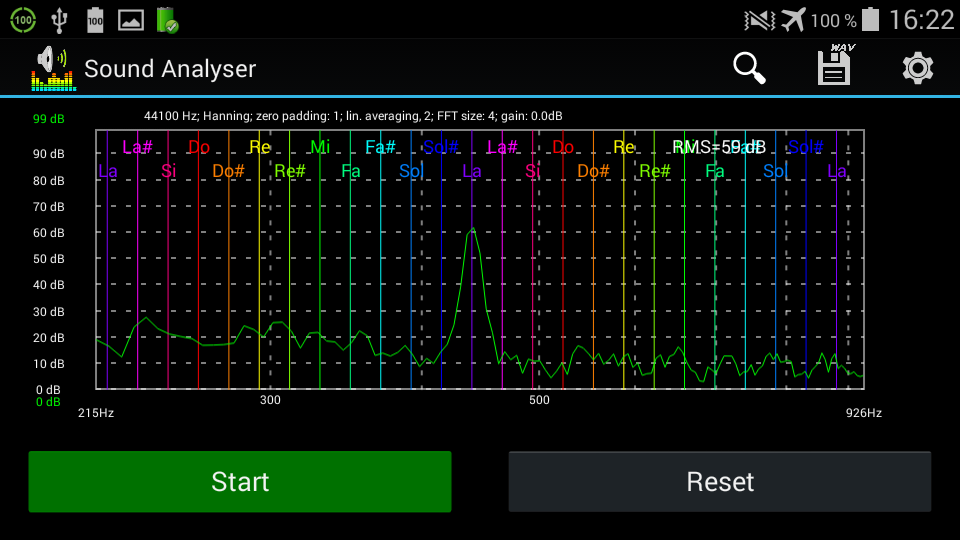This screenshot has width=960, height=540.
Task: Tap the green Mi note label
Action: pyautogui.click(x=320, y=148)
